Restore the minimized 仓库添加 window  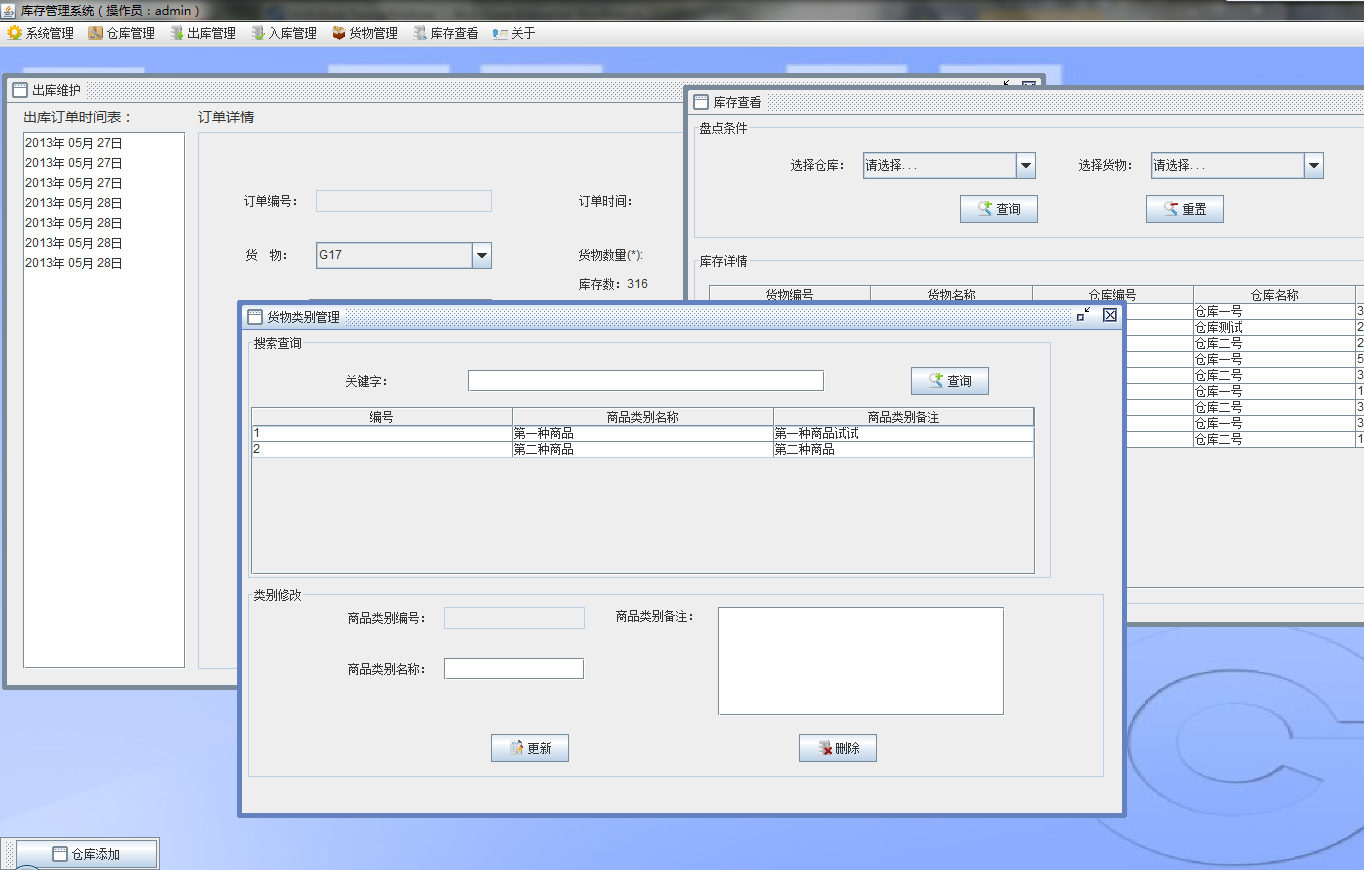tap(87, 854)
